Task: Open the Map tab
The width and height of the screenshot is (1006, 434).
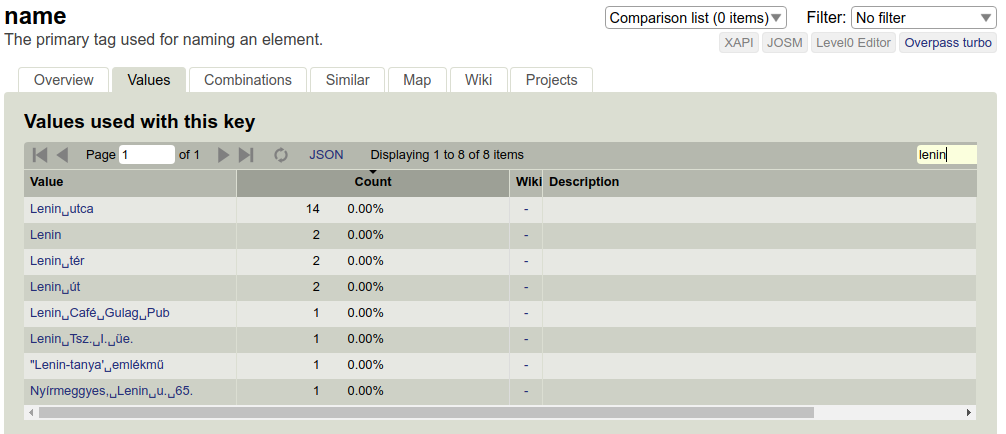Action: tap(417, 80)
